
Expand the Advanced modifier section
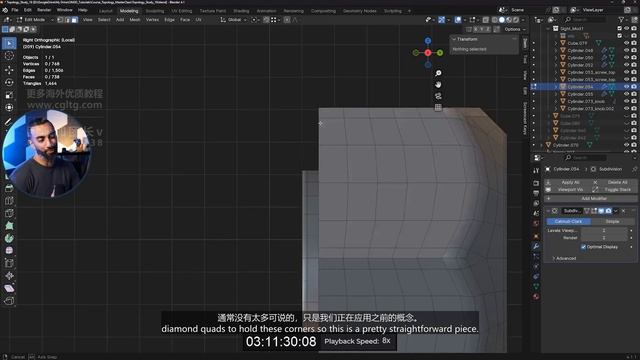[564, 258]
